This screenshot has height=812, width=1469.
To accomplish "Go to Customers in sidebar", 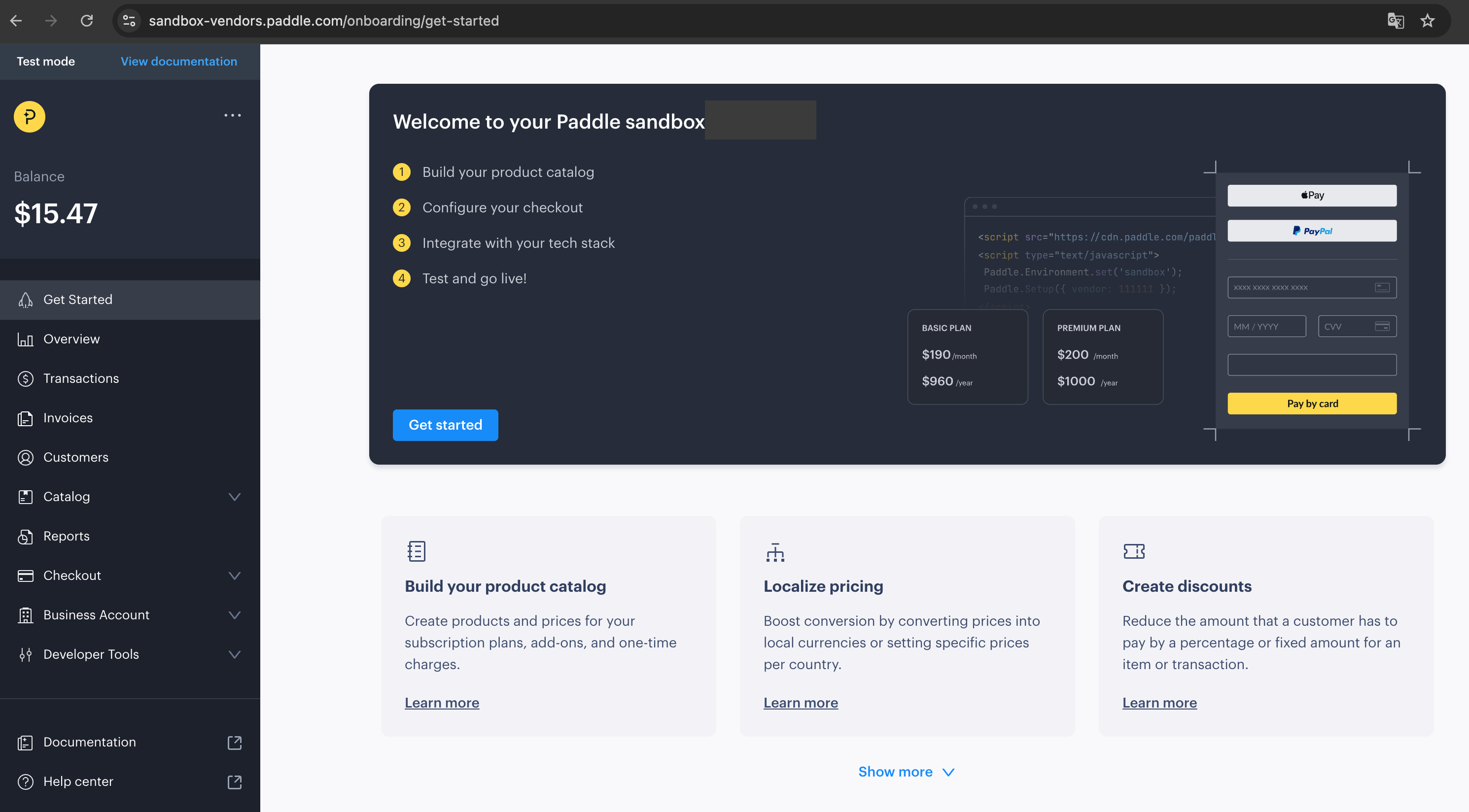I will click(76, 457).
